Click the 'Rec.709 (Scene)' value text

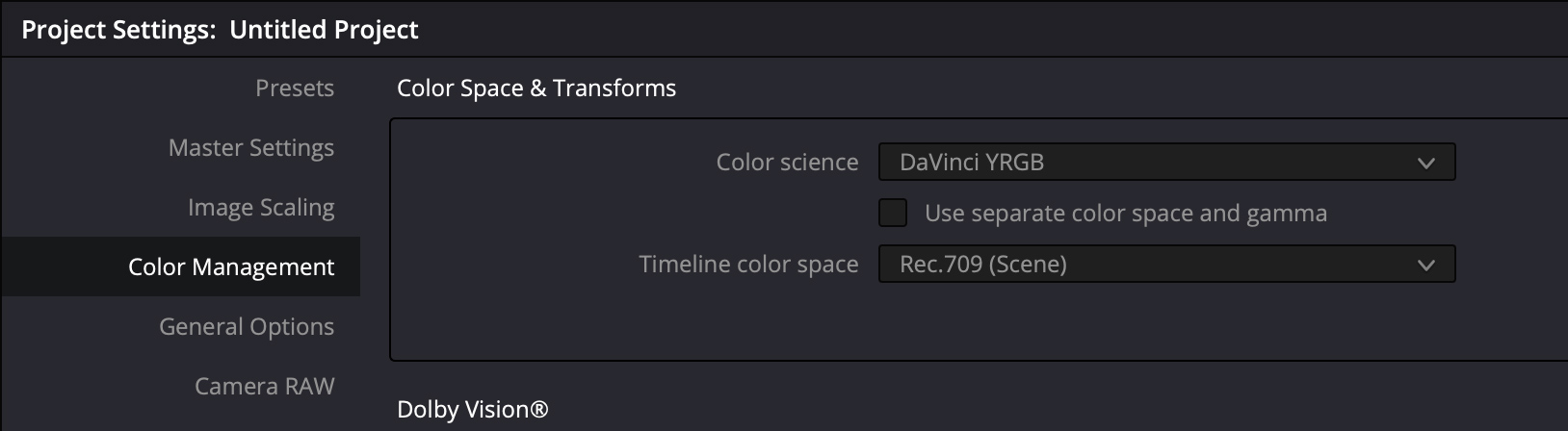[982, 265]
